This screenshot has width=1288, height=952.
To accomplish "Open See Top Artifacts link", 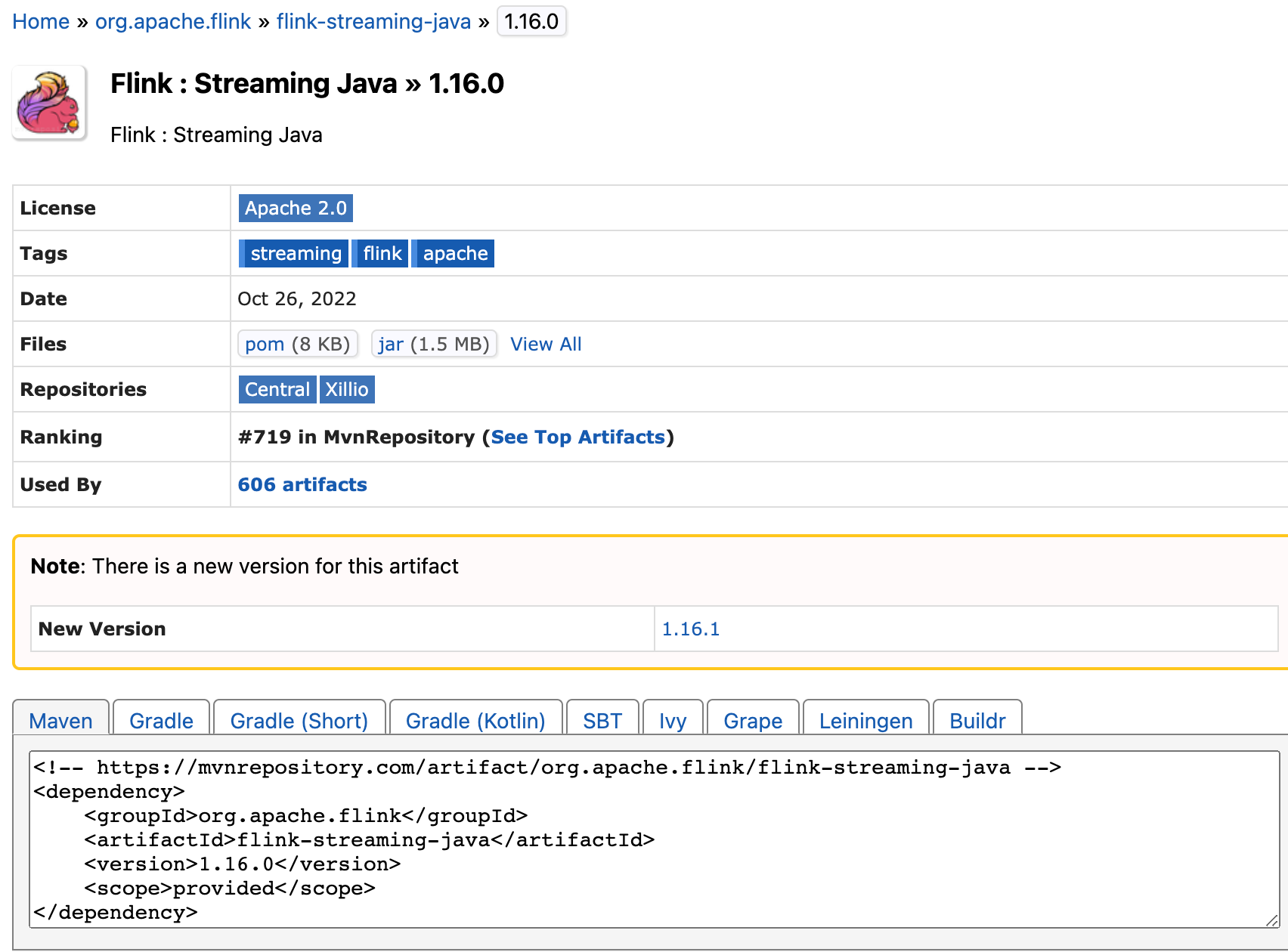I will pyautogui.click(x=578, y=437).
